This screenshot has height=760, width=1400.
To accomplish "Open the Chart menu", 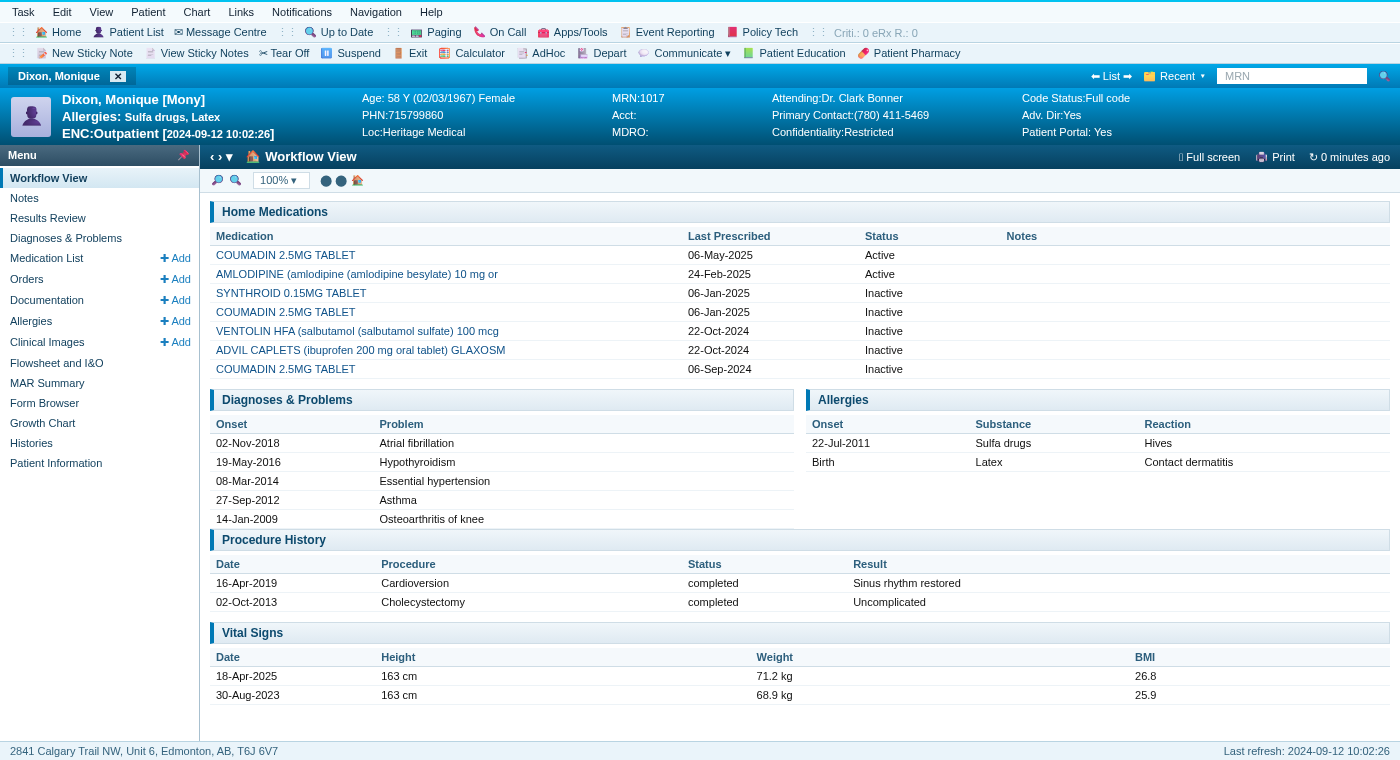I will coord(197,12).
